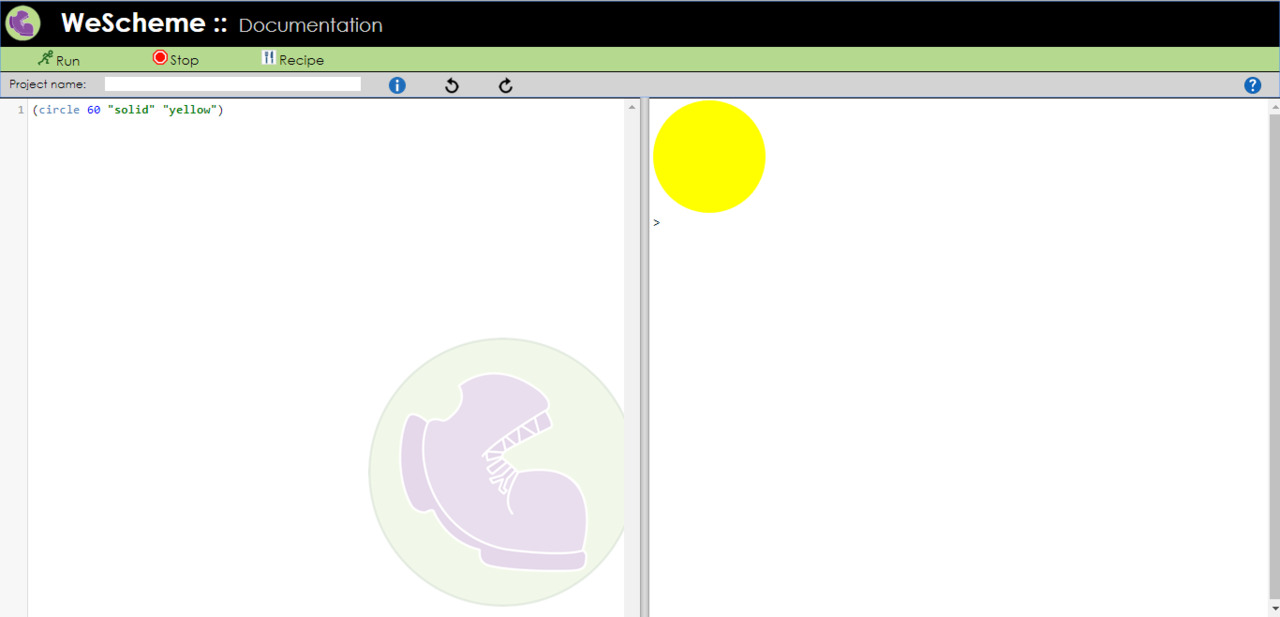Undo the last edit

(452, 85)
